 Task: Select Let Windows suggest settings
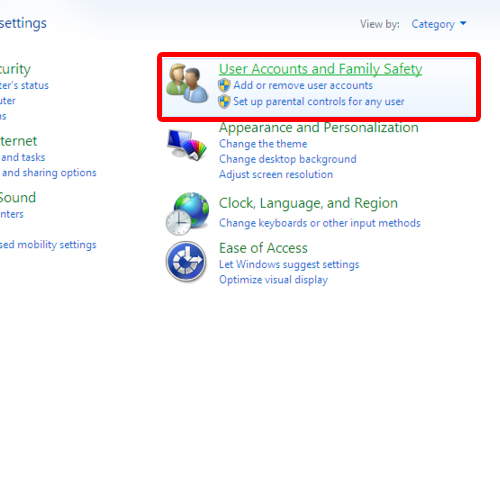289,264
